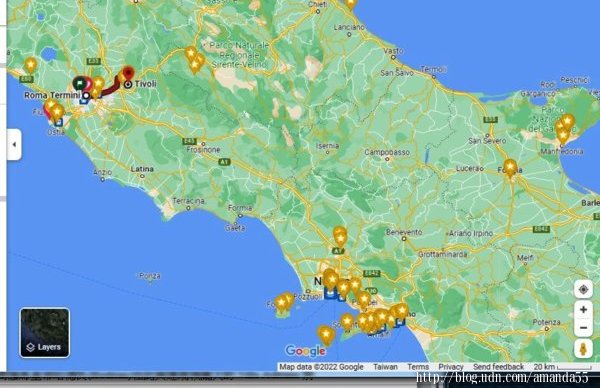This screenshot has width=600, height=388.
Task: Click the green flag start marker near Rome
Action: click(x=79, y=83)
